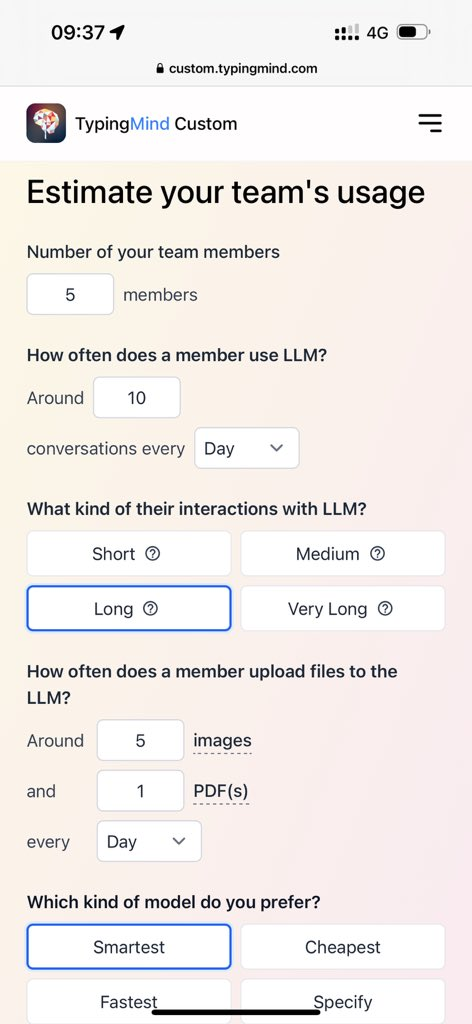472x1024 pixels.
Task: Select the Fastest model button
Action: coord(129,1001)
